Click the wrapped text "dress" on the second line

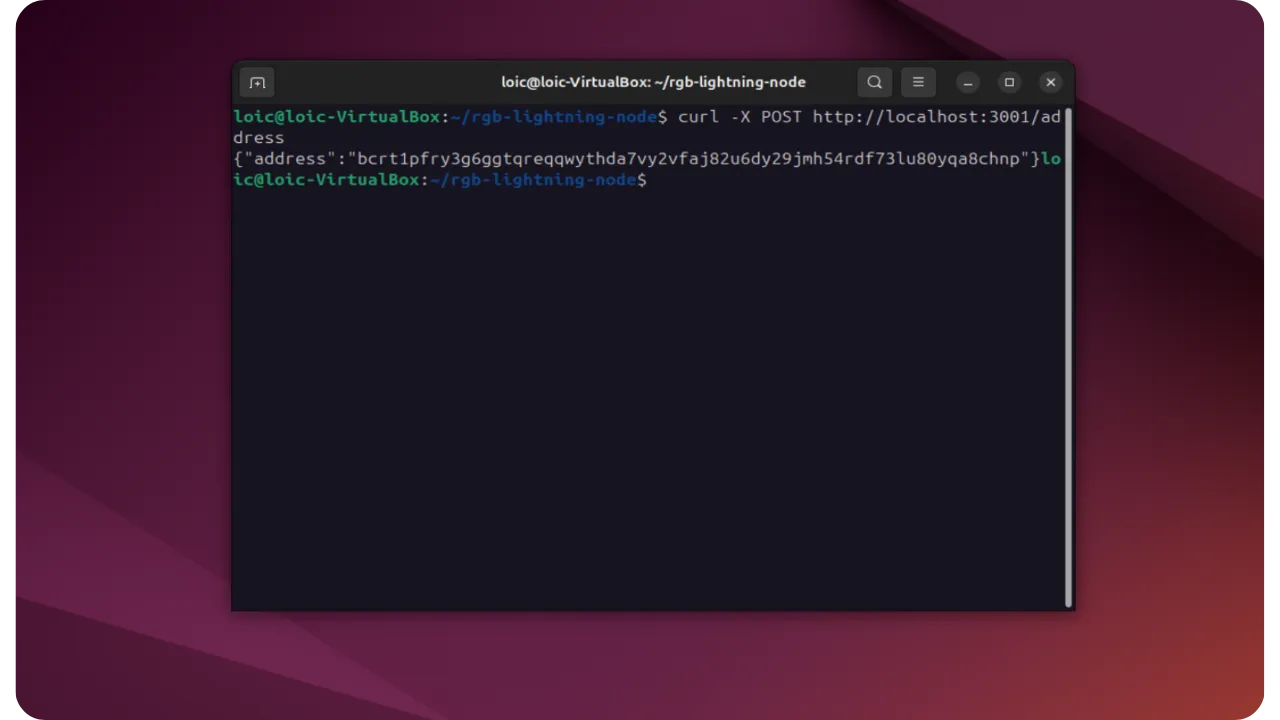click(x=258, y=138)
